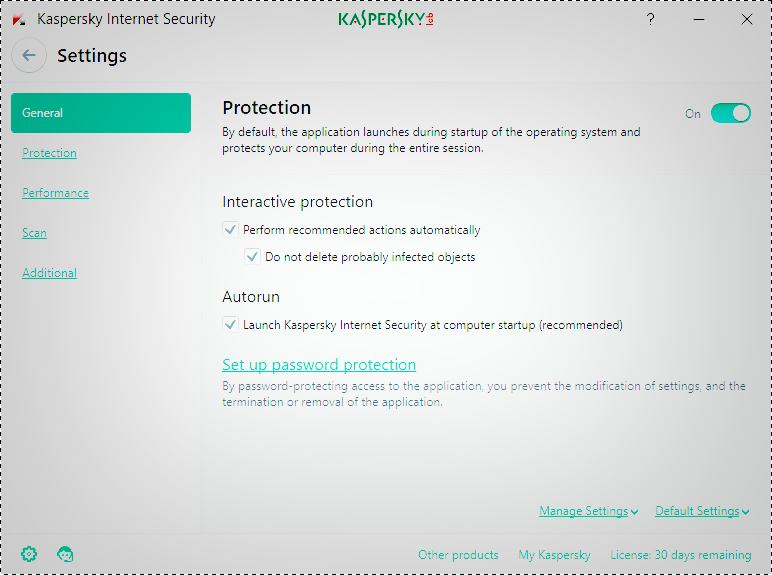The width and height of the screenshot is (772, 575).
Task: Go to the Scan settings section
Action: coord(34,233)
